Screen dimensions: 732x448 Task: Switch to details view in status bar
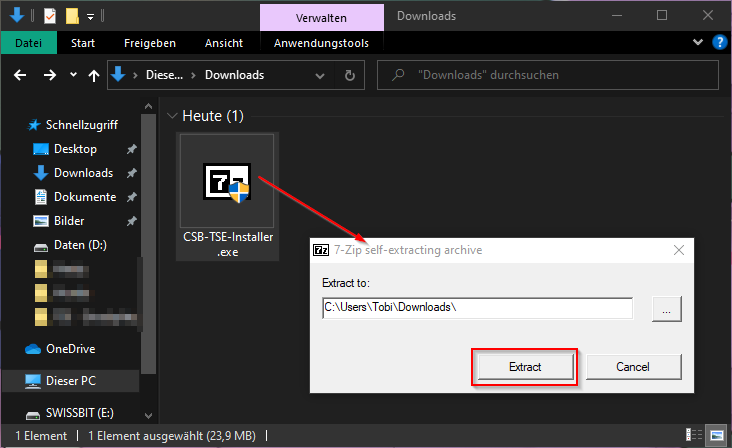(x=694, y=435)
